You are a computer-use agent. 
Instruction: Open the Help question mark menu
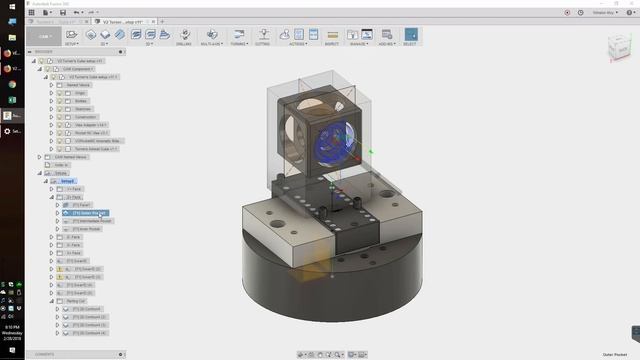pyautogui.click(x=630, y=13)
